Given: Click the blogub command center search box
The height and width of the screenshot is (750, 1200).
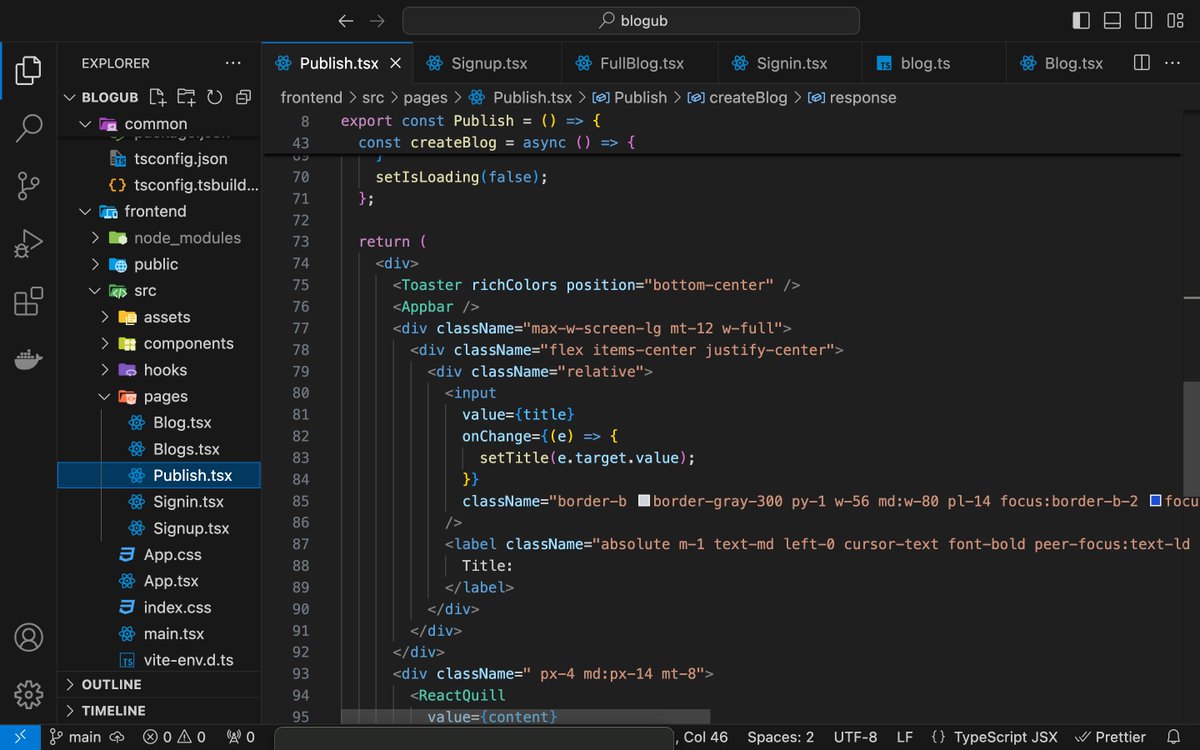Looking at the screenshot, I should click(x=631, y=20).
